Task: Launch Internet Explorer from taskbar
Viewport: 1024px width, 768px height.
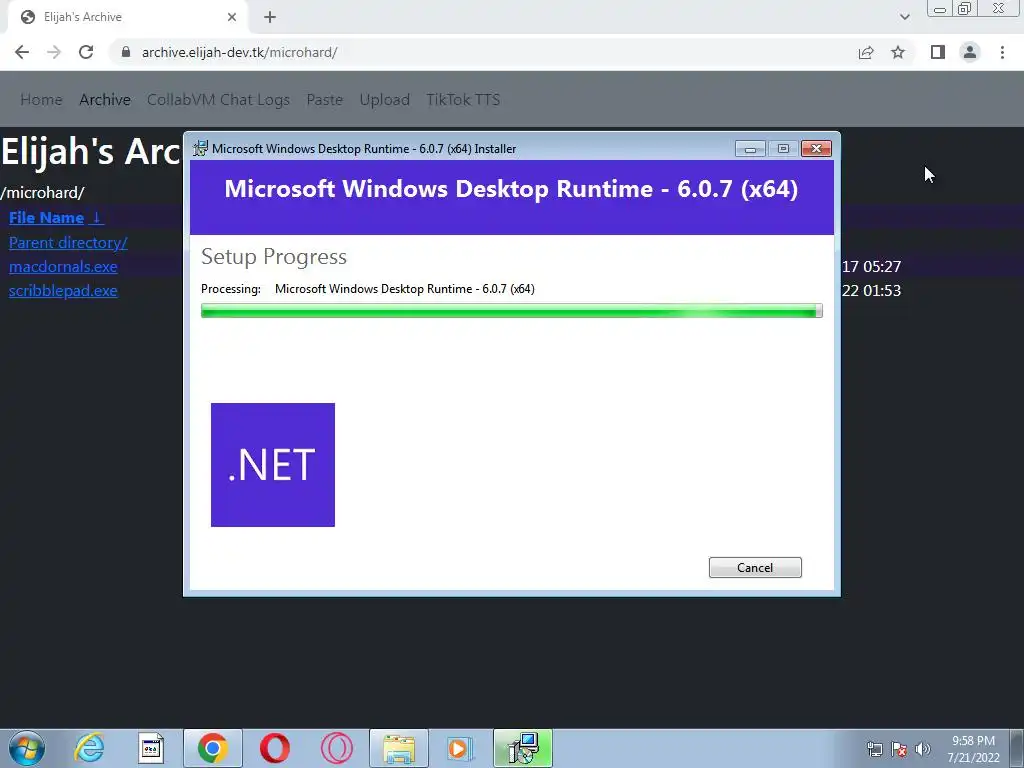Action: tap(89, 748)
